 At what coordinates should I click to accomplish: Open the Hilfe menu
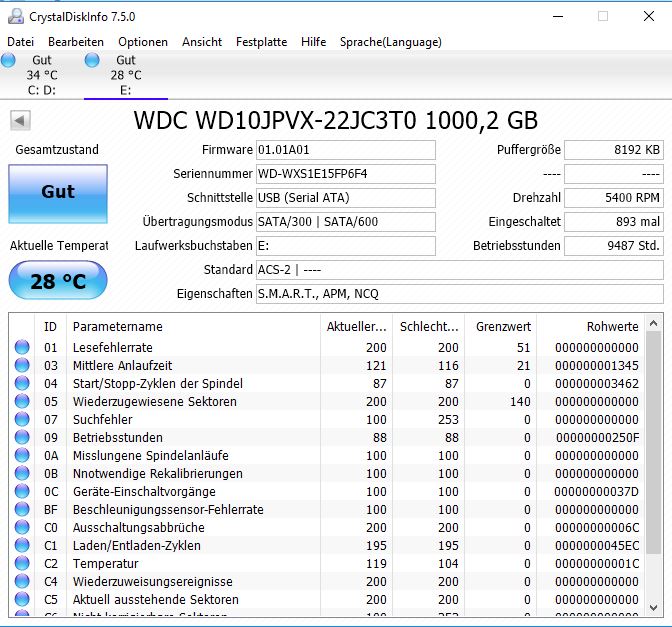pyautogui.click(x=313, y=42)
